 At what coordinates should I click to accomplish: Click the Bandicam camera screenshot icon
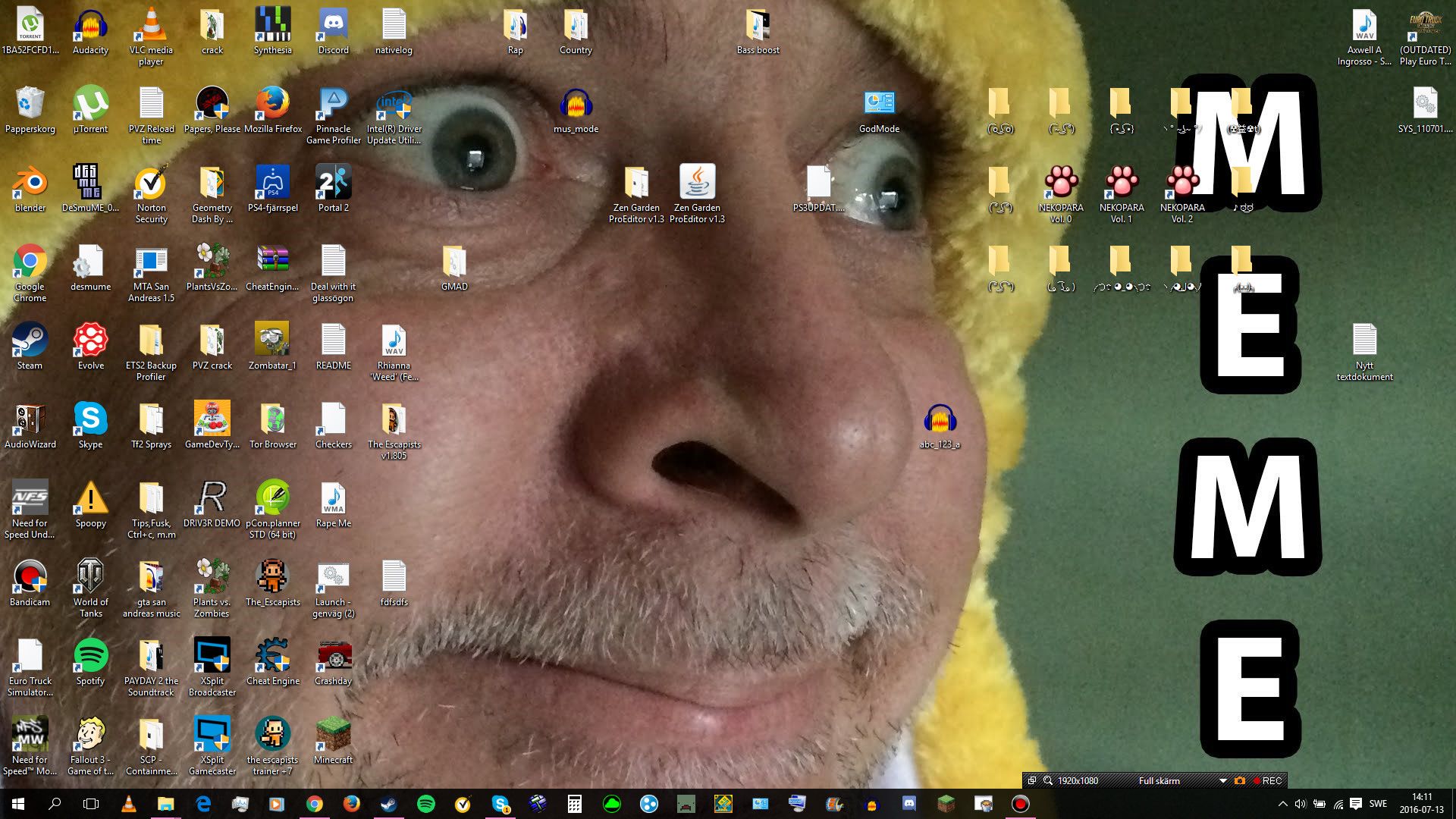tap(1240, 780)
